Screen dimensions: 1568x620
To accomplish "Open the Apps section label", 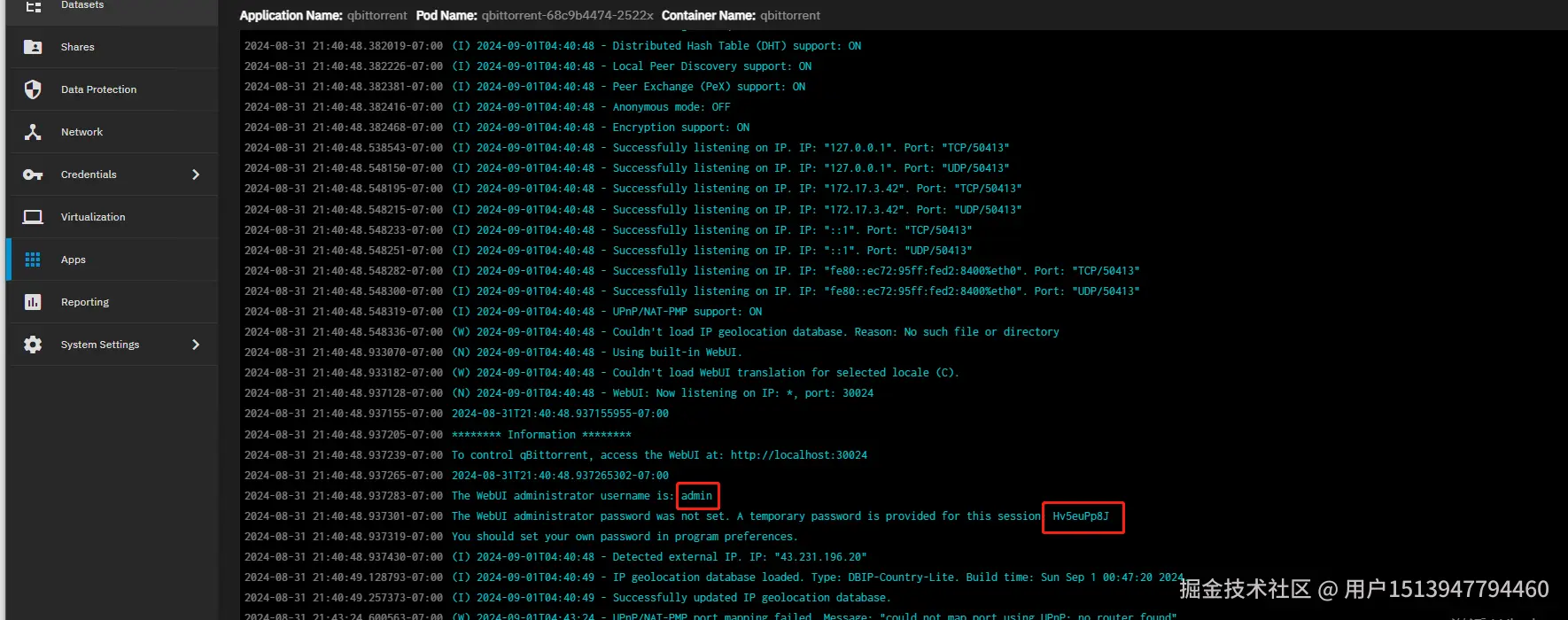I will (74, 260).
